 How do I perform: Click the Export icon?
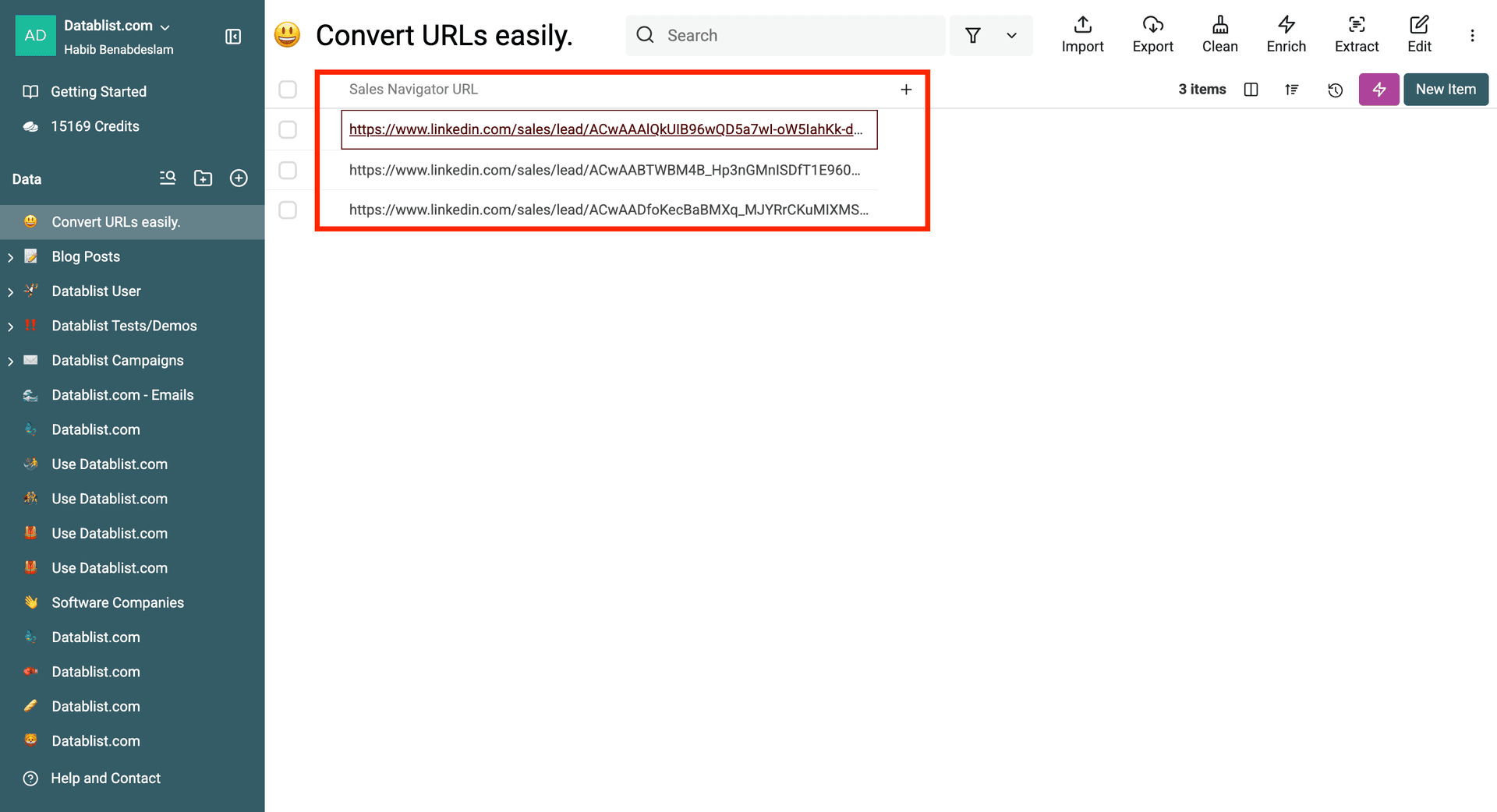[1152, 34]
